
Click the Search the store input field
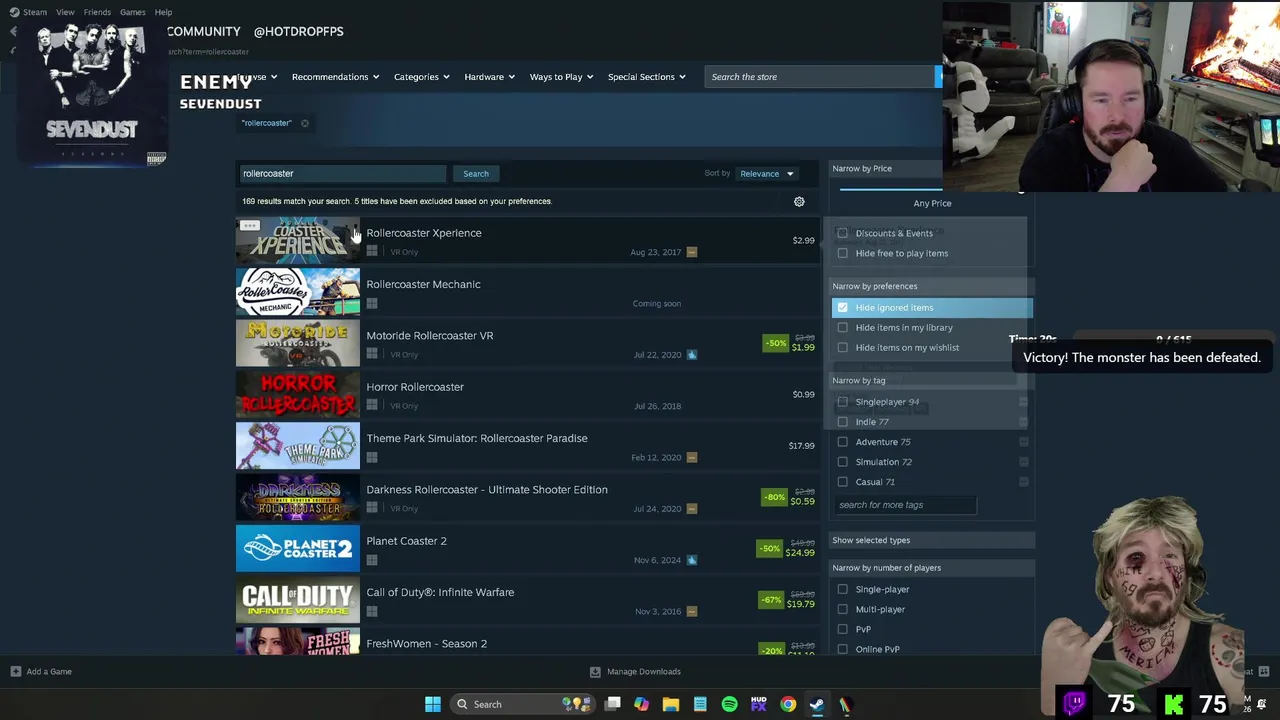click(x=819, y=77)
